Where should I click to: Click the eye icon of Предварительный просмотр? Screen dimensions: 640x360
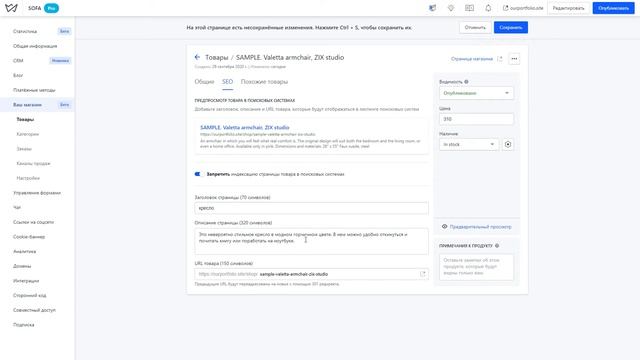pyautogui.click(x=444, y=227)
